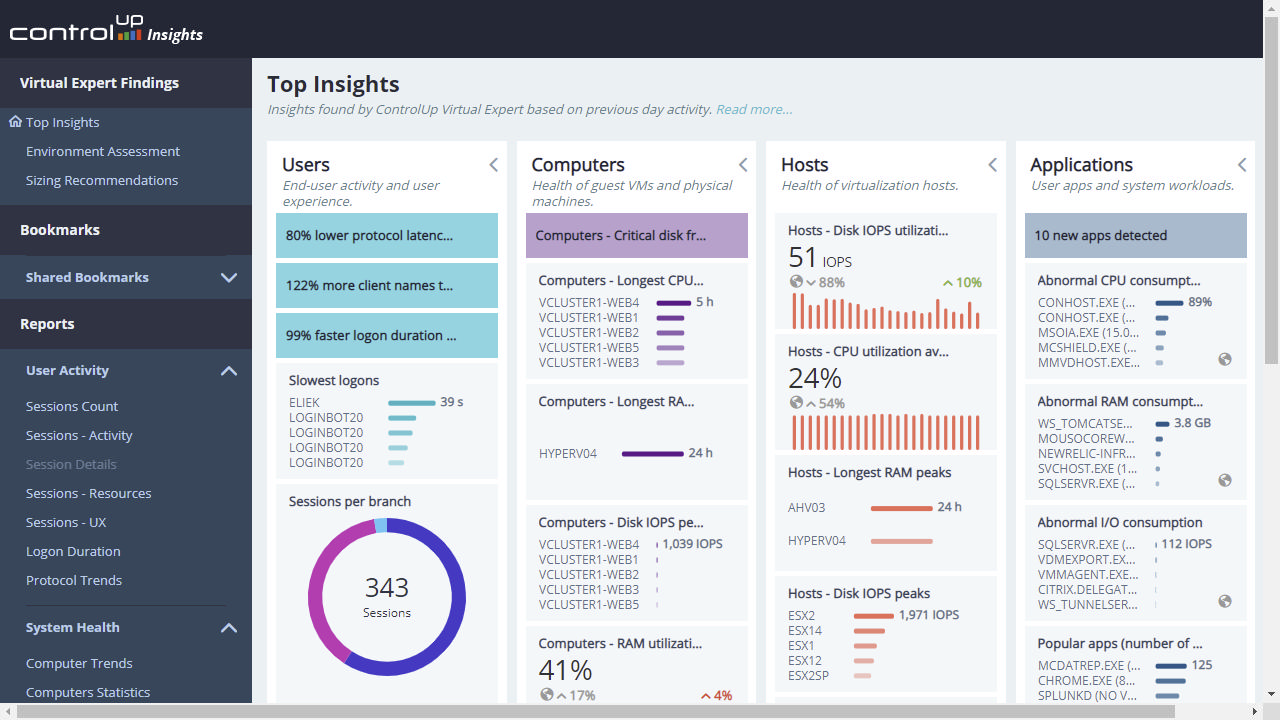Open the Logon Duration report

(73, 551)
